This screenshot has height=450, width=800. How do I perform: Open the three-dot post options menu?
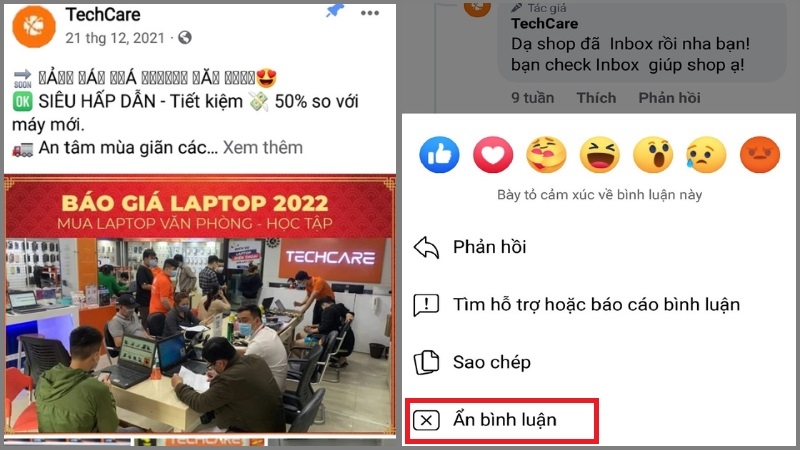pyautogui.click(x=369, y=13)
